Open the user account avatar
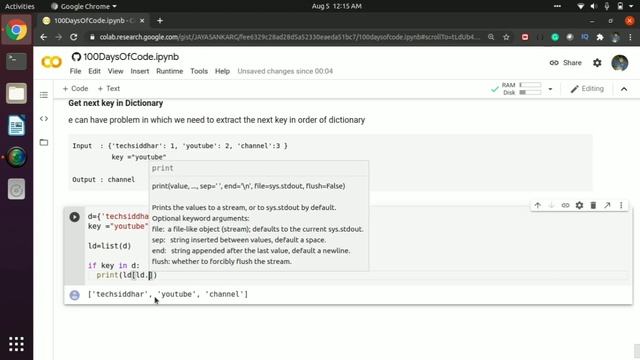This screenshot has height=360, width=640. (620, 63)
